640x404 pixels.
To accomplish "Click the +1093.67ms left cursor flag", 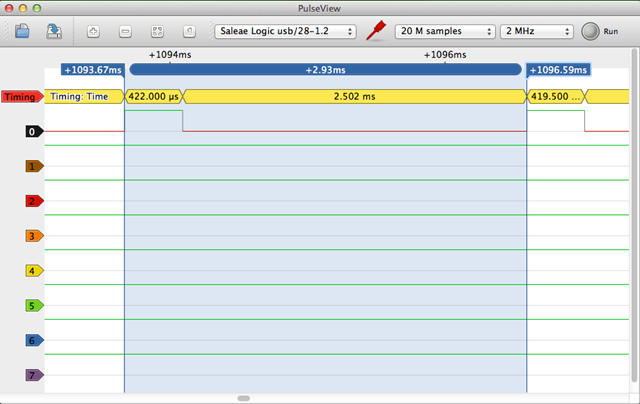I will [92, 70].
